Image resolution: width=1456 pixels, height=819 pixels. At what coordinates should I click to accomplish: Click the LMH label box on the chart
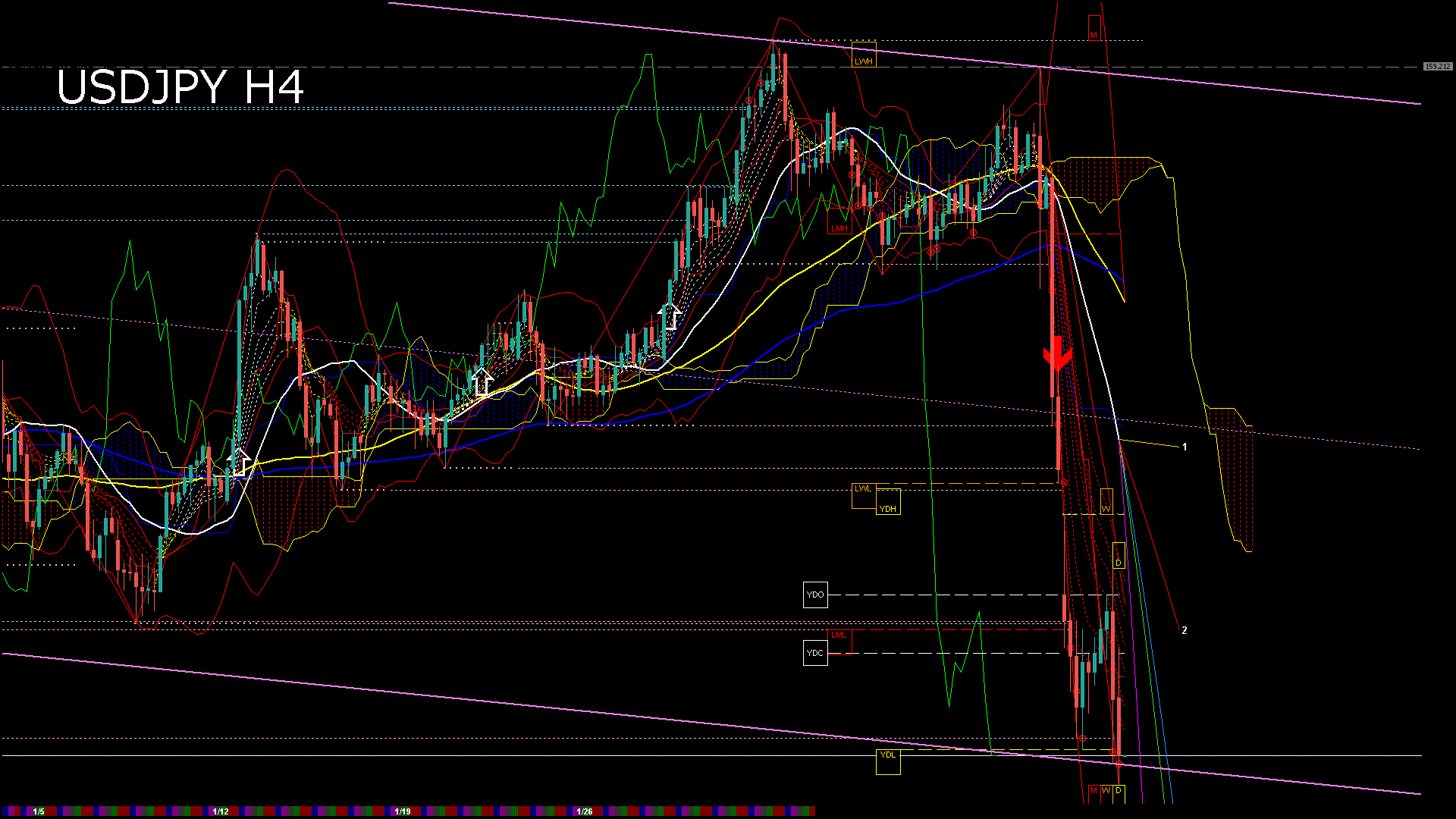[x=841, y=227]
